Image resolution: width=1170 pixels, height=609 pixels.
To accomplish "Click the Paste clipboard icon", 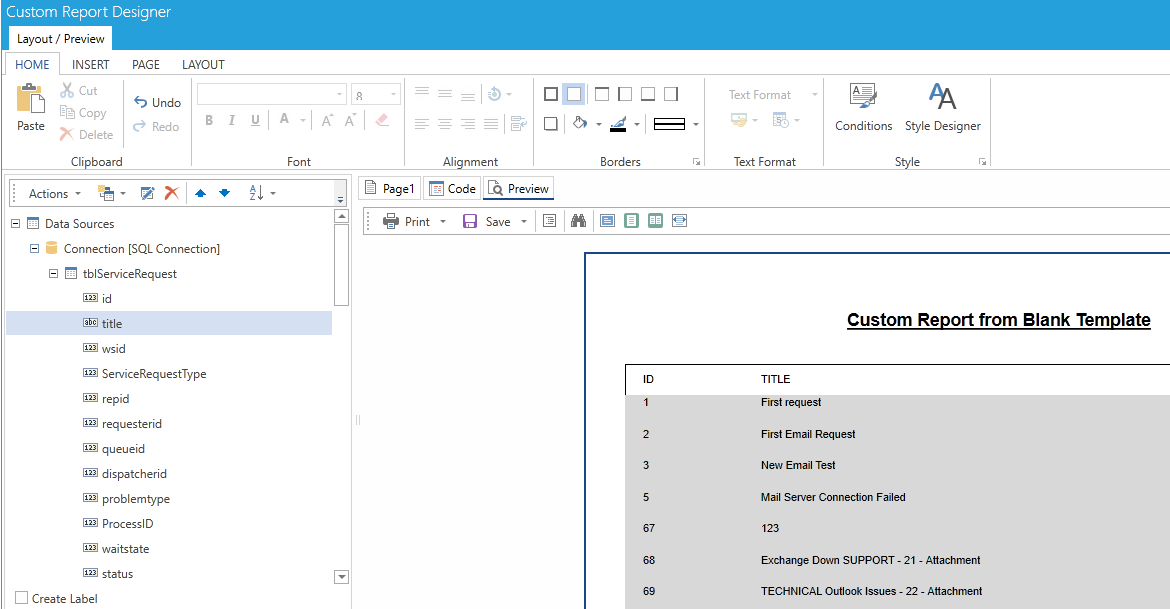I will pos(31,99).
